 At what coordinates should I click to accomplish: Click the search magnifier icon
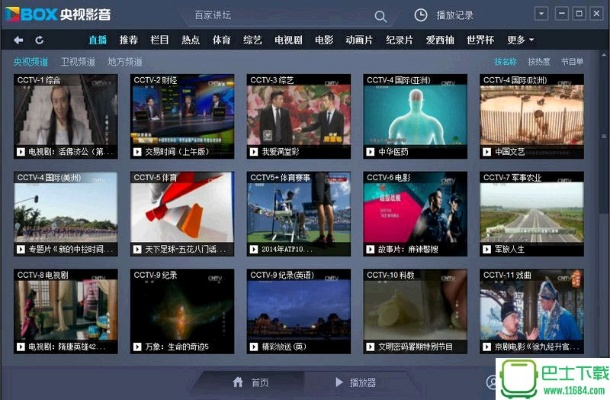(x=380, y=16)
